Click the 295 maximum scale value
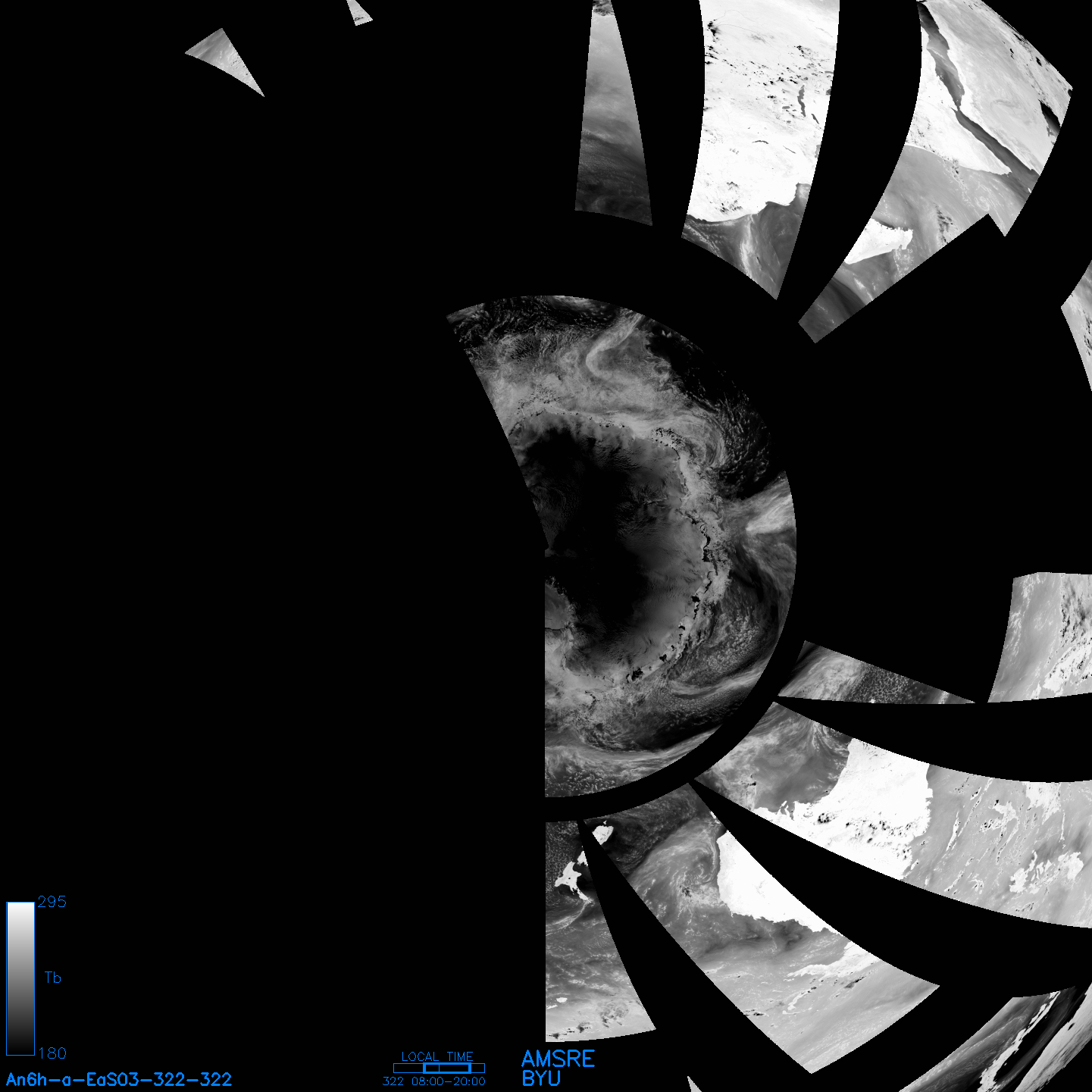 click(x=52, y=902)
